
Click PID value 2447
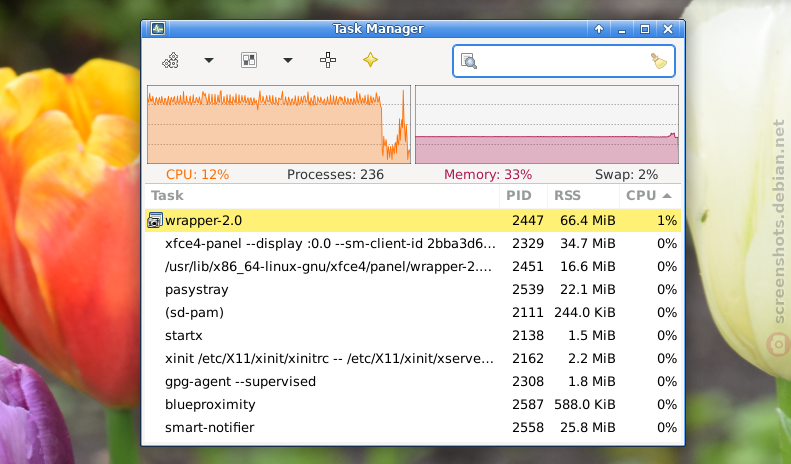pyautogui.click(x=528, y=220)
